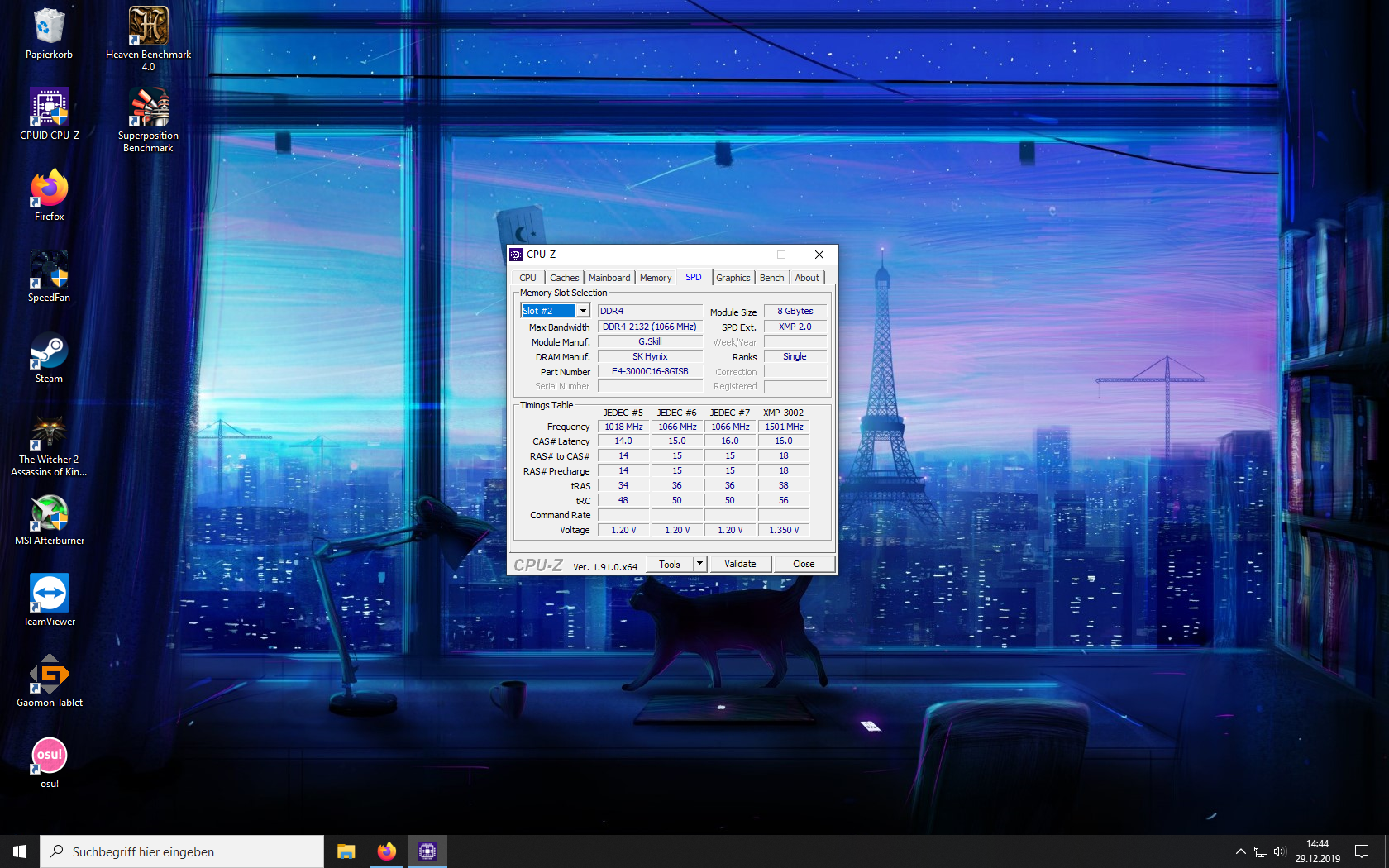Open Firefox from the taskbar
This screenshot has height=868, width=1389.
point(386,851)
